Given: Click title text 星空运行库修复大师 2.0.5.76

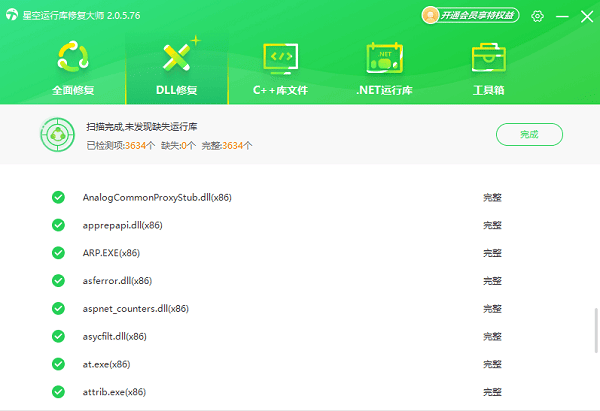Looking at the screenshot, I should pos(81,15).
